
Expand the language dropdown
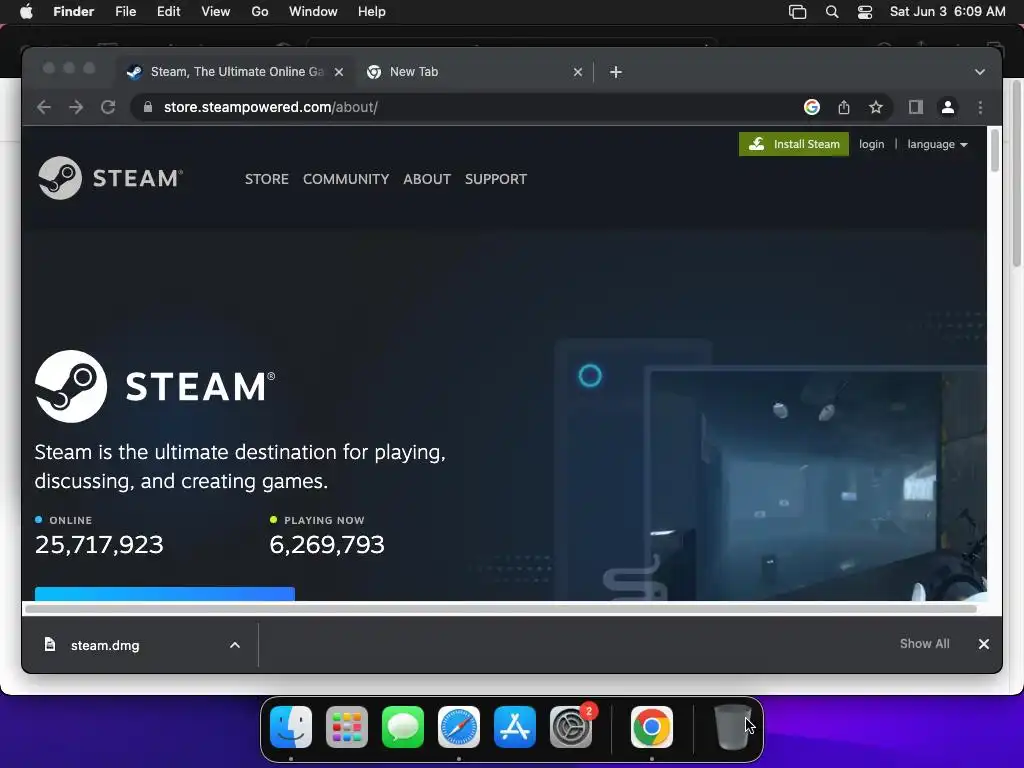tap(937, 144)
